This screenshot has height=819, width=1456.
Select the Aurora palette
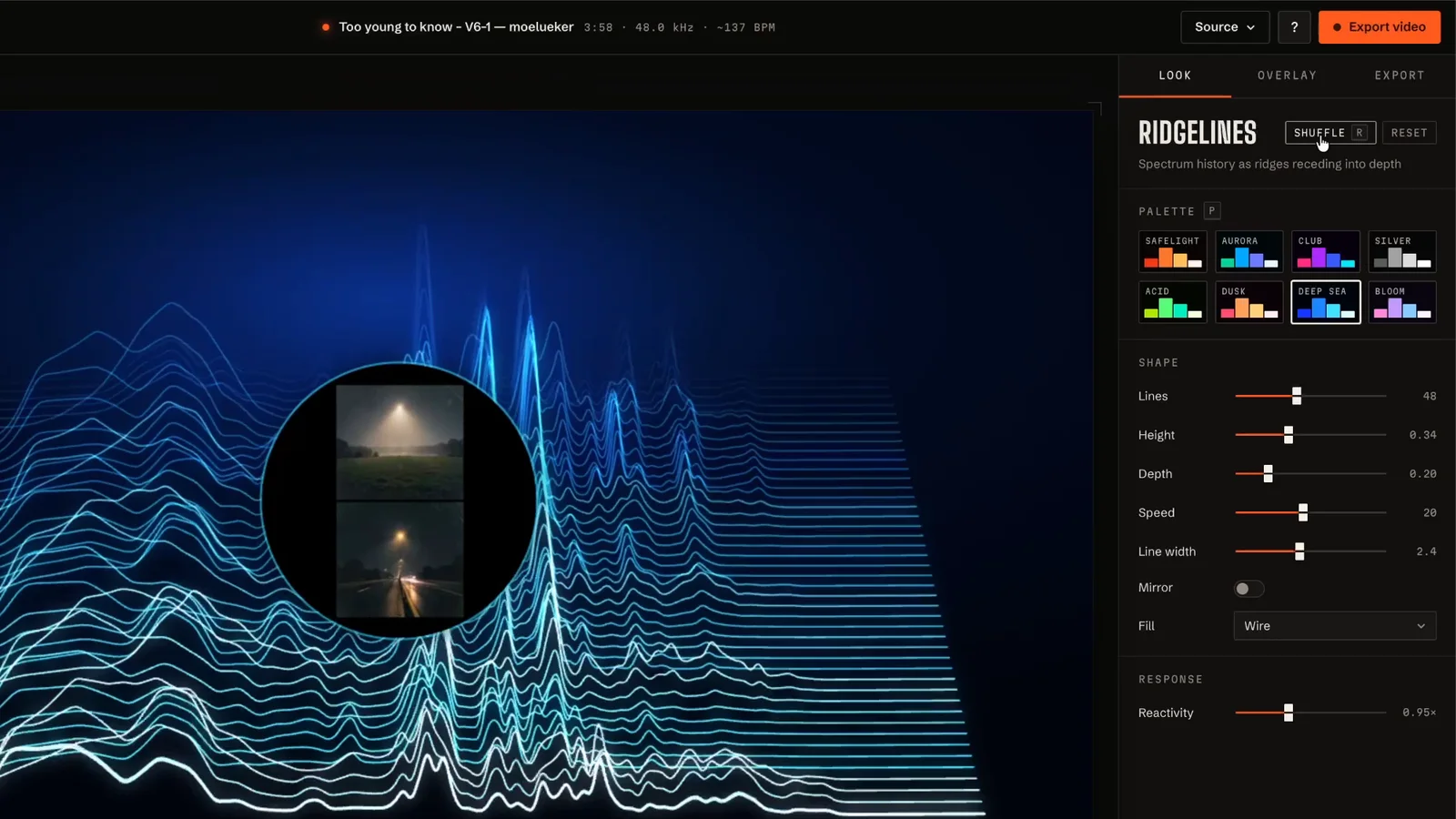1249,251
